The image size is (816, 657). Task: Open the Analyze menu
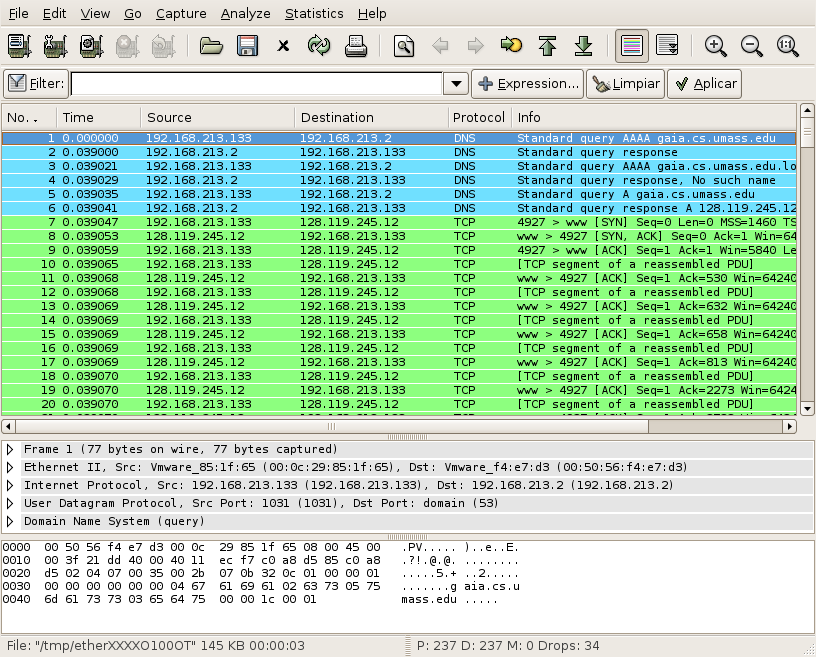[246, 14]
